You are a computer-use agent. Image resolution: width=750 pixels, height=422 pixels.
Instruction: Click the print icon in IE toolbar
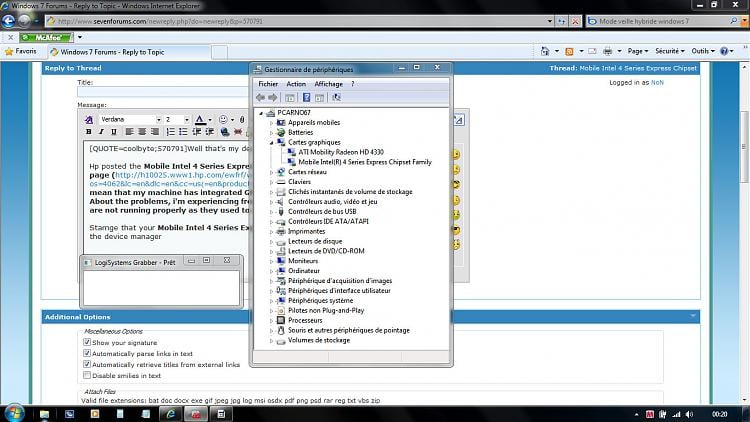[607, 51]
